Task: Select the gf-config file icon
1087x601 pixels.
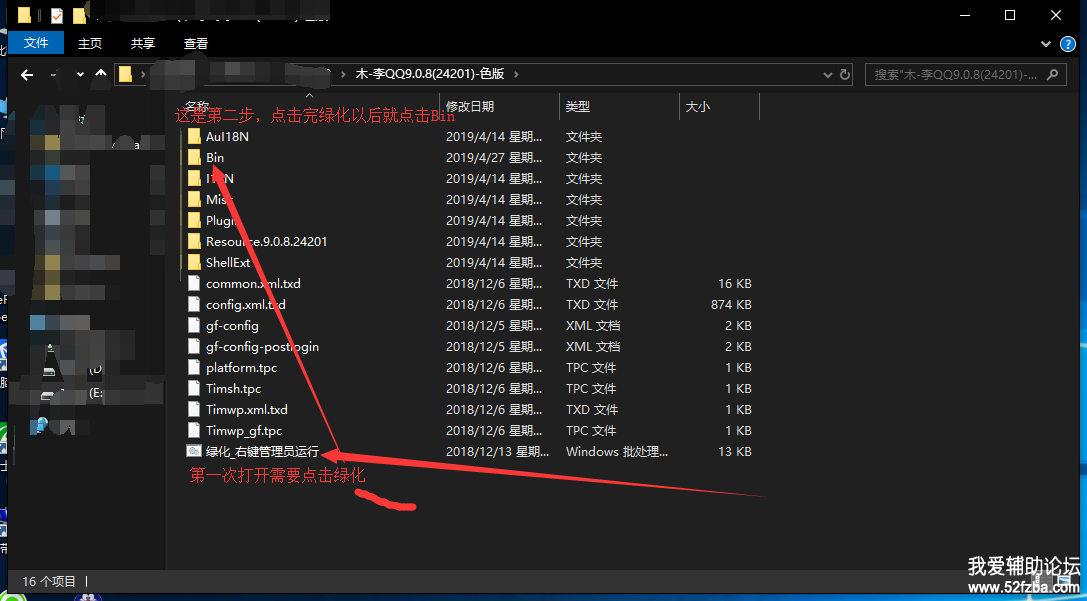Action: tap(194, 326)
